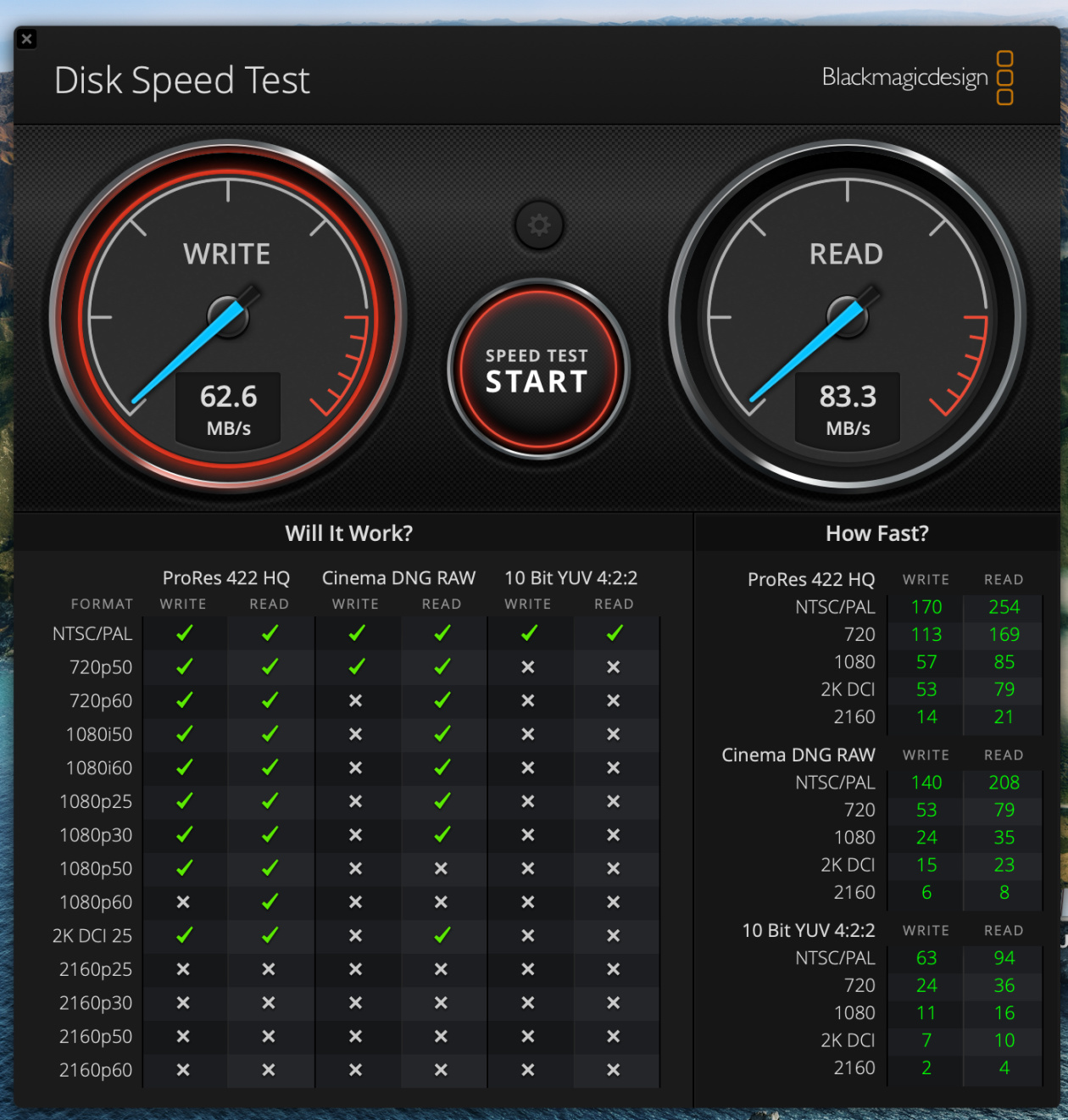Click the READ gauge needle dial
The height and width of the screenshot is (1120, 1068).
click(848, 317)
